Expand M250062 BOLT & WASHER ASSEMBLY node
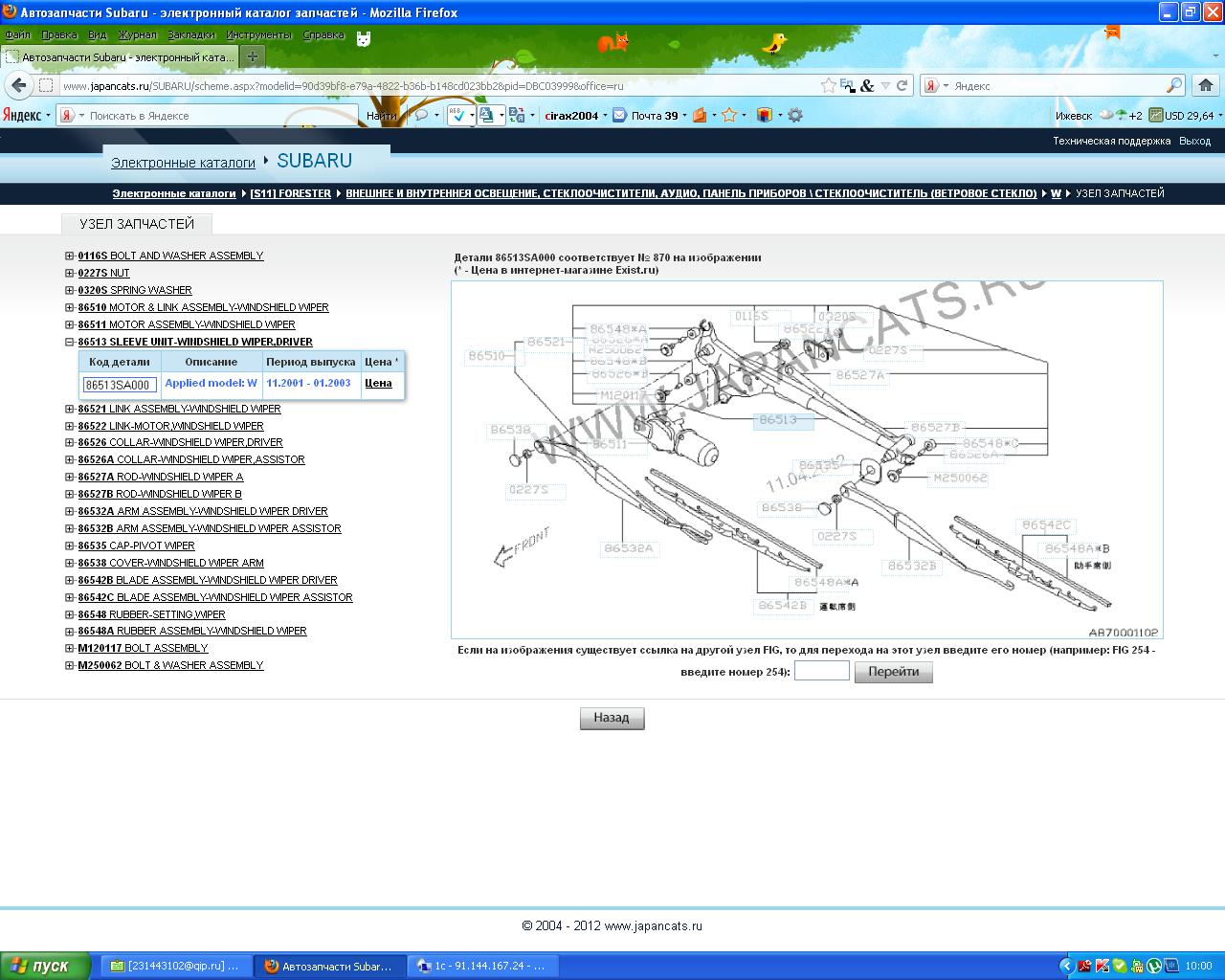The width and height of the screenshot is (1225, 980). (70, 665)
